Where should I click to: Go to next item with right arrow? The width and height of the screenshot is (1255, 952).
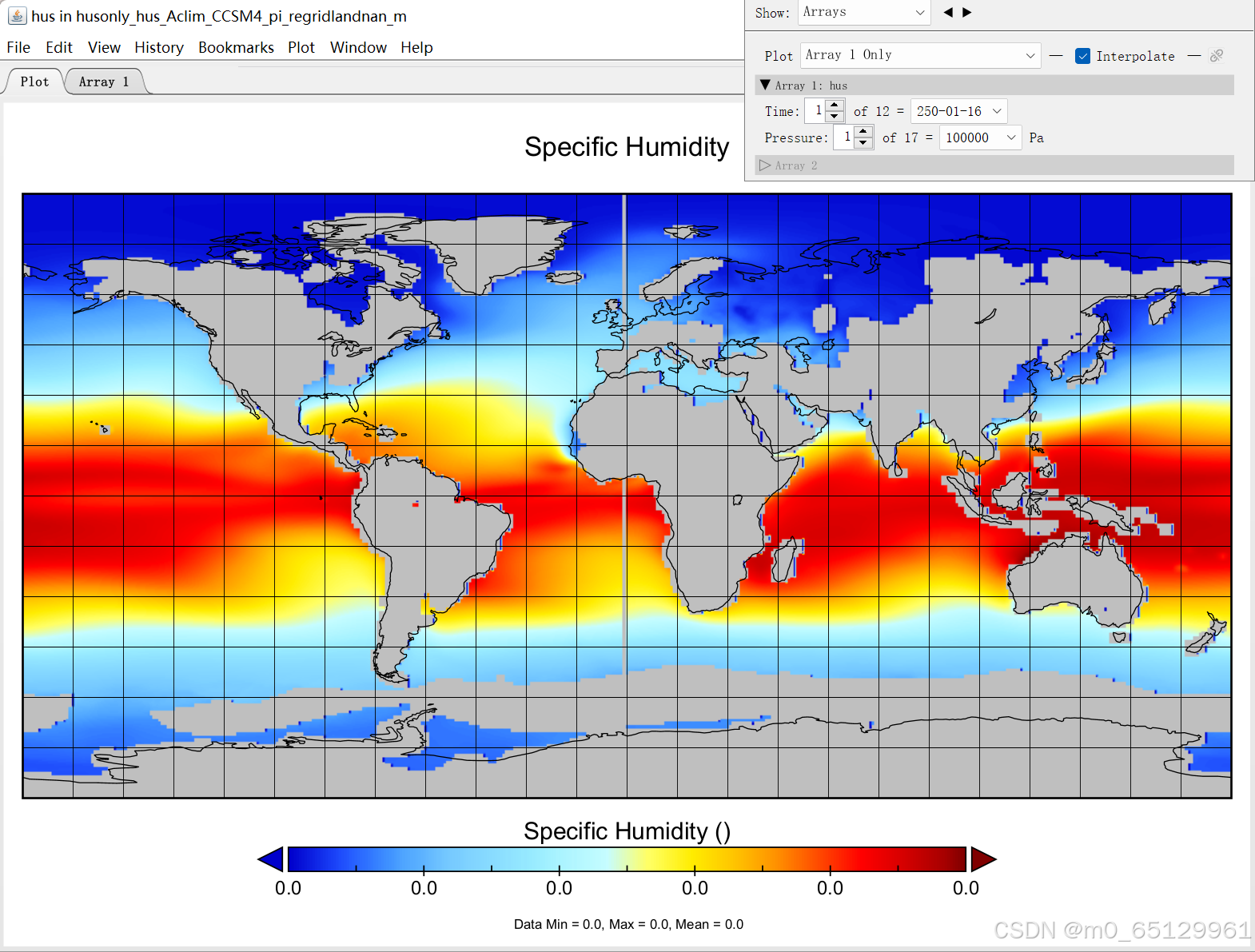coord(967,12)
